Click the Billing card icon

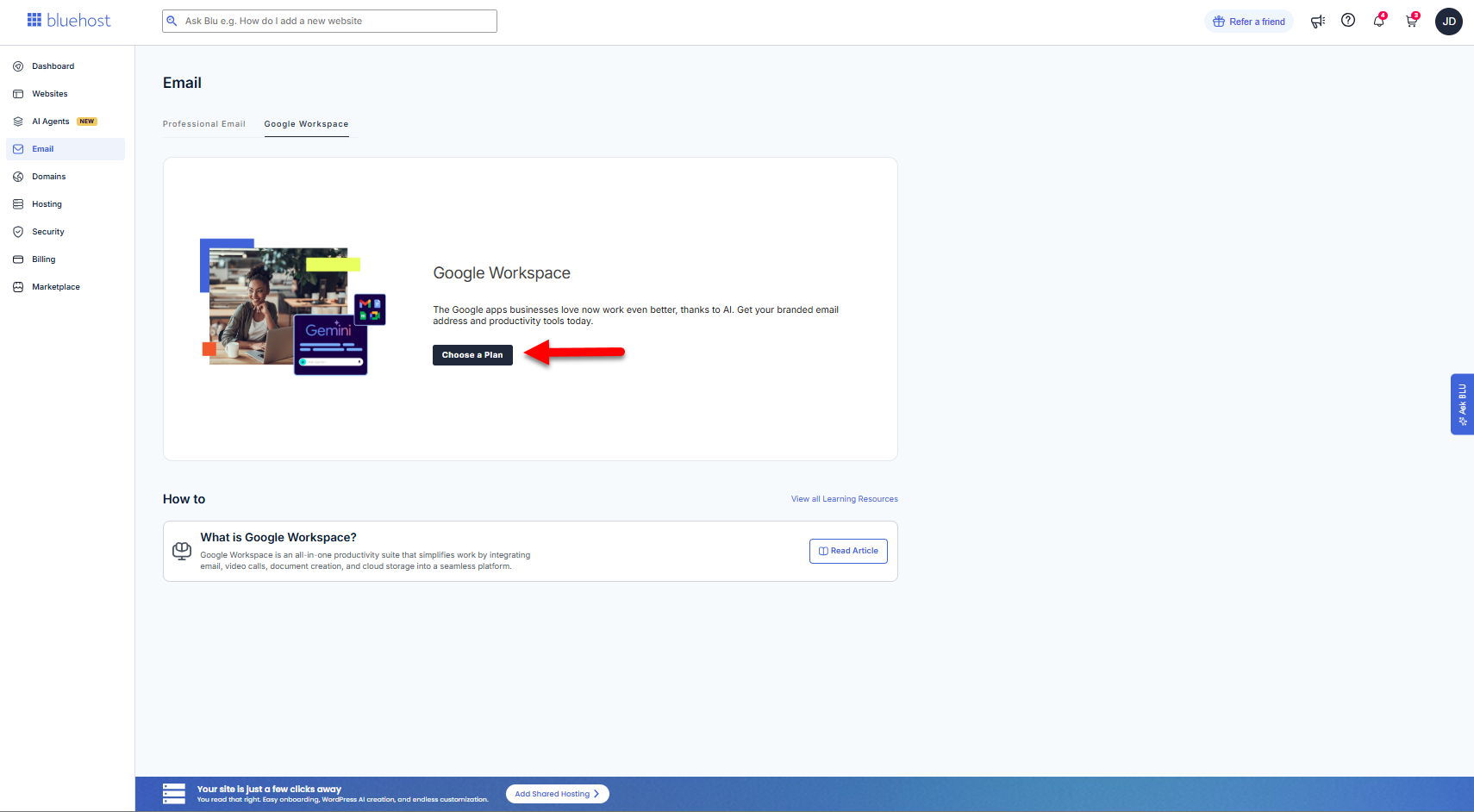point(18,259)
